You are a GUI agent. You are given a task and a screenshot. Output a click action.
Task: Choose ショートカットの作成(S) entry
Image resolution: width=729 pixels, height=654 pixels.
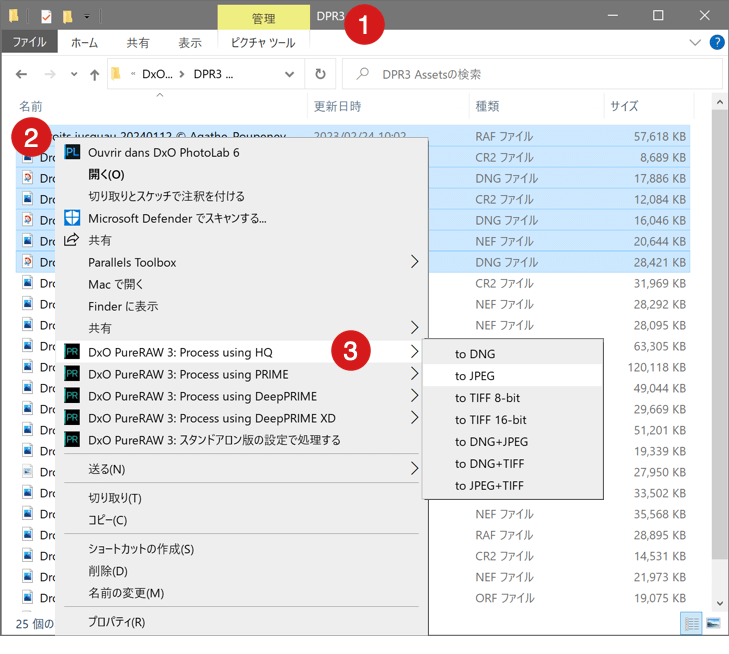[241, 549]
